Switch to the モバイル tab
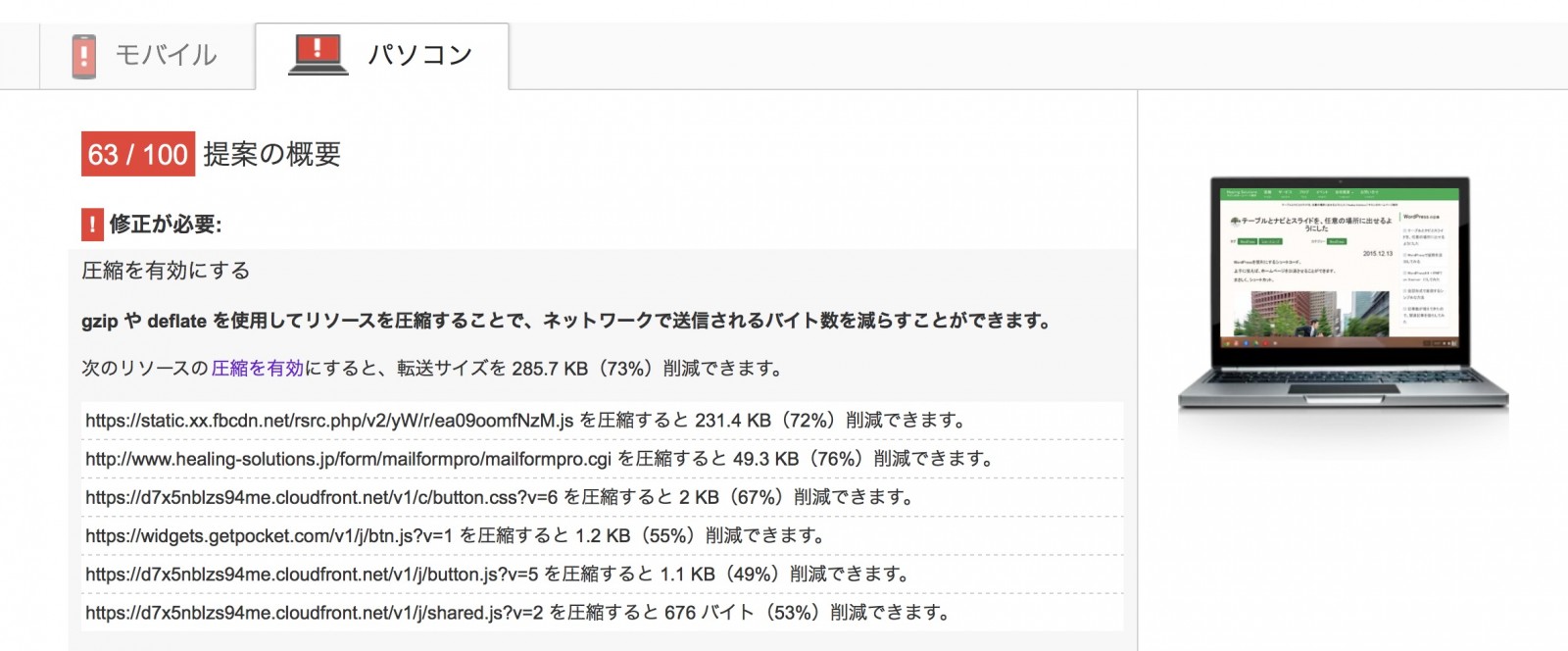Image resolution: width=1568 pixels, height=651 pixels. [x=147, y=56]
